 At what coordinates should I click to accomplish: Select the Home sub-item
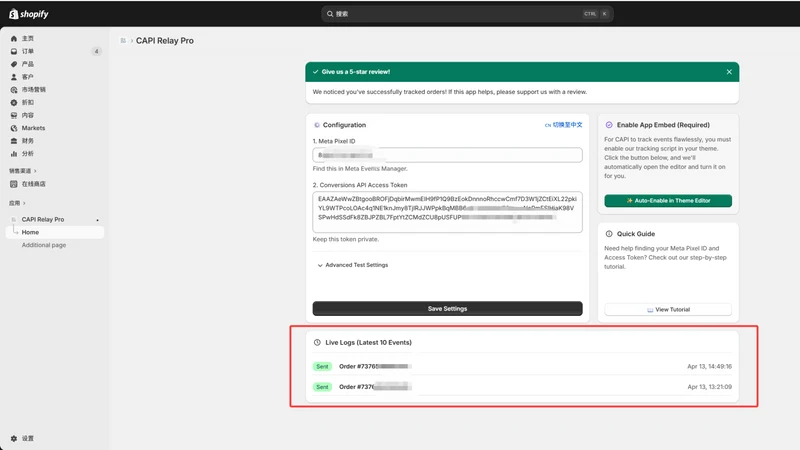pyautogui.click(x=55, y=232)
